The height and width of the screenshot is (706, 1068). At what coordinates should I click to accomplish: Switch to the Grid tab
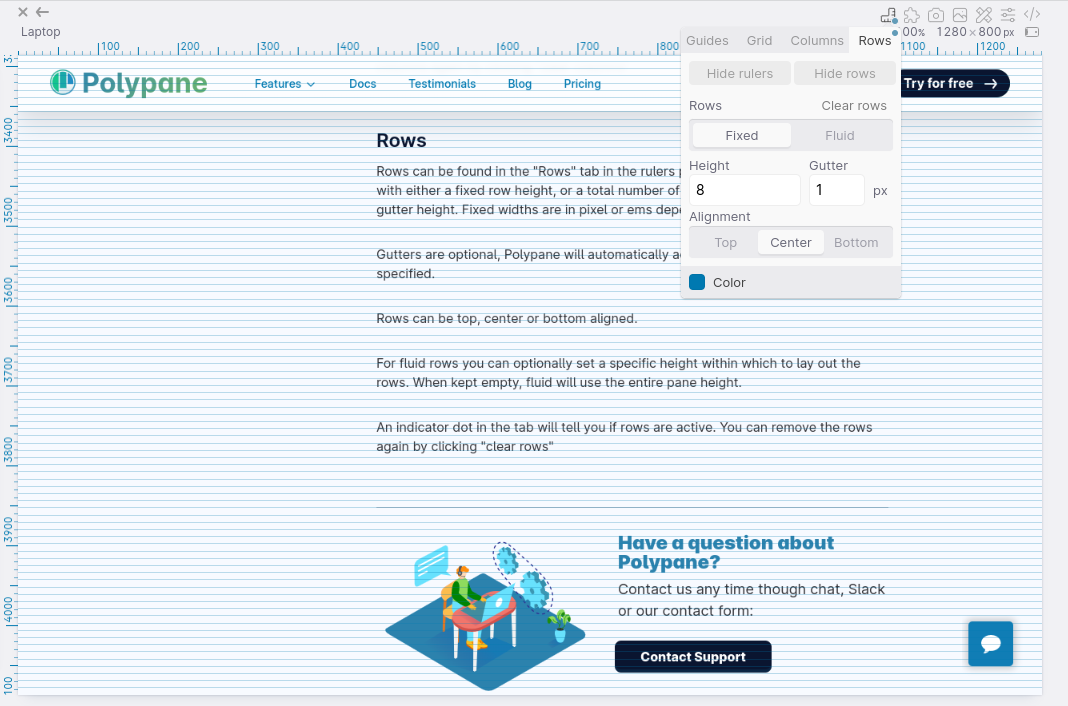click(x=759, y=40)
